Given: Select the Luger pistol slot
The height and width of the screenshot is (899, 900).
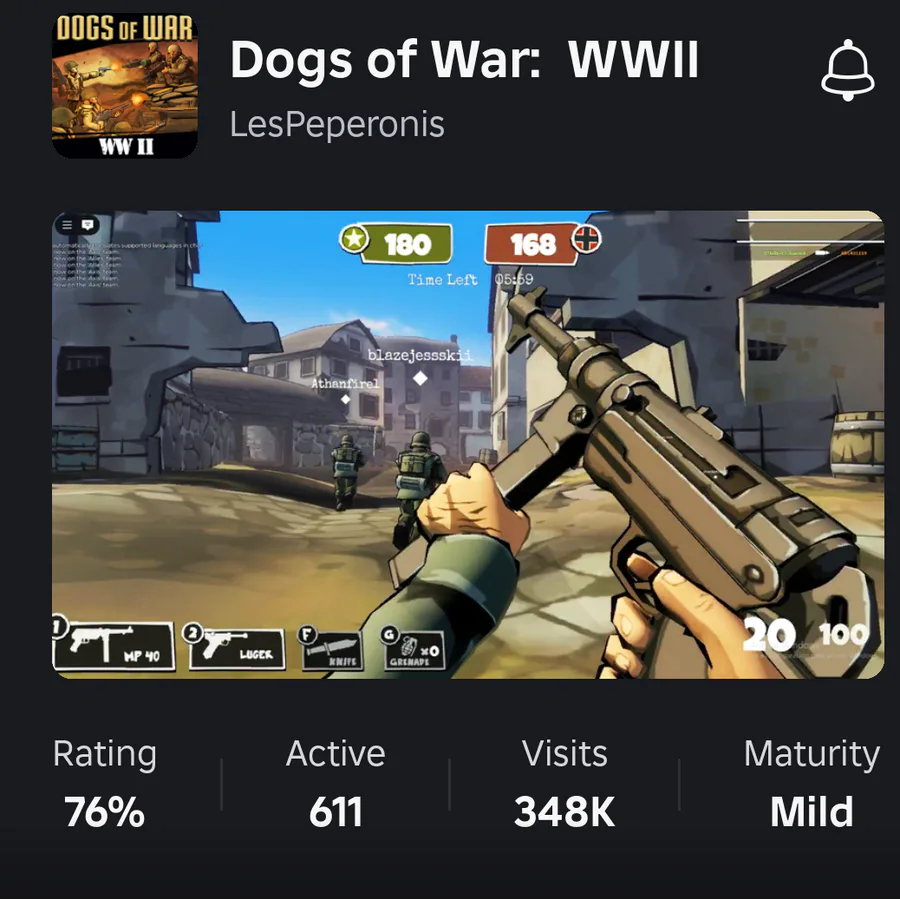Looking at the screenshot, I should [x=235, y=648].
